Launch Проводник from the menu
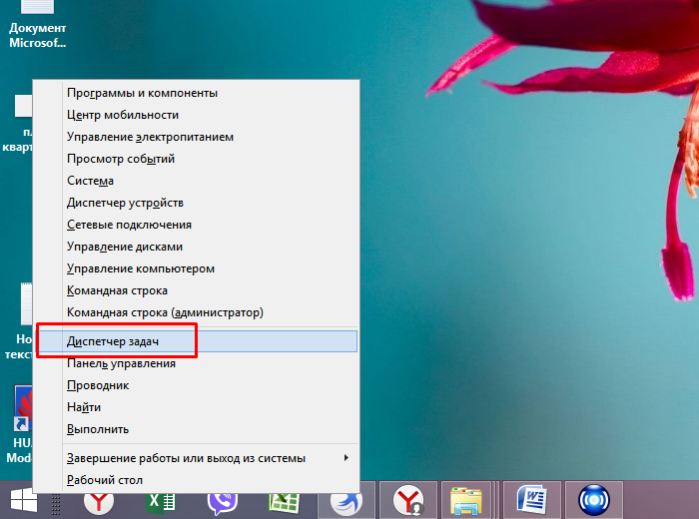 pyautogui.click(x=196, y=385)
